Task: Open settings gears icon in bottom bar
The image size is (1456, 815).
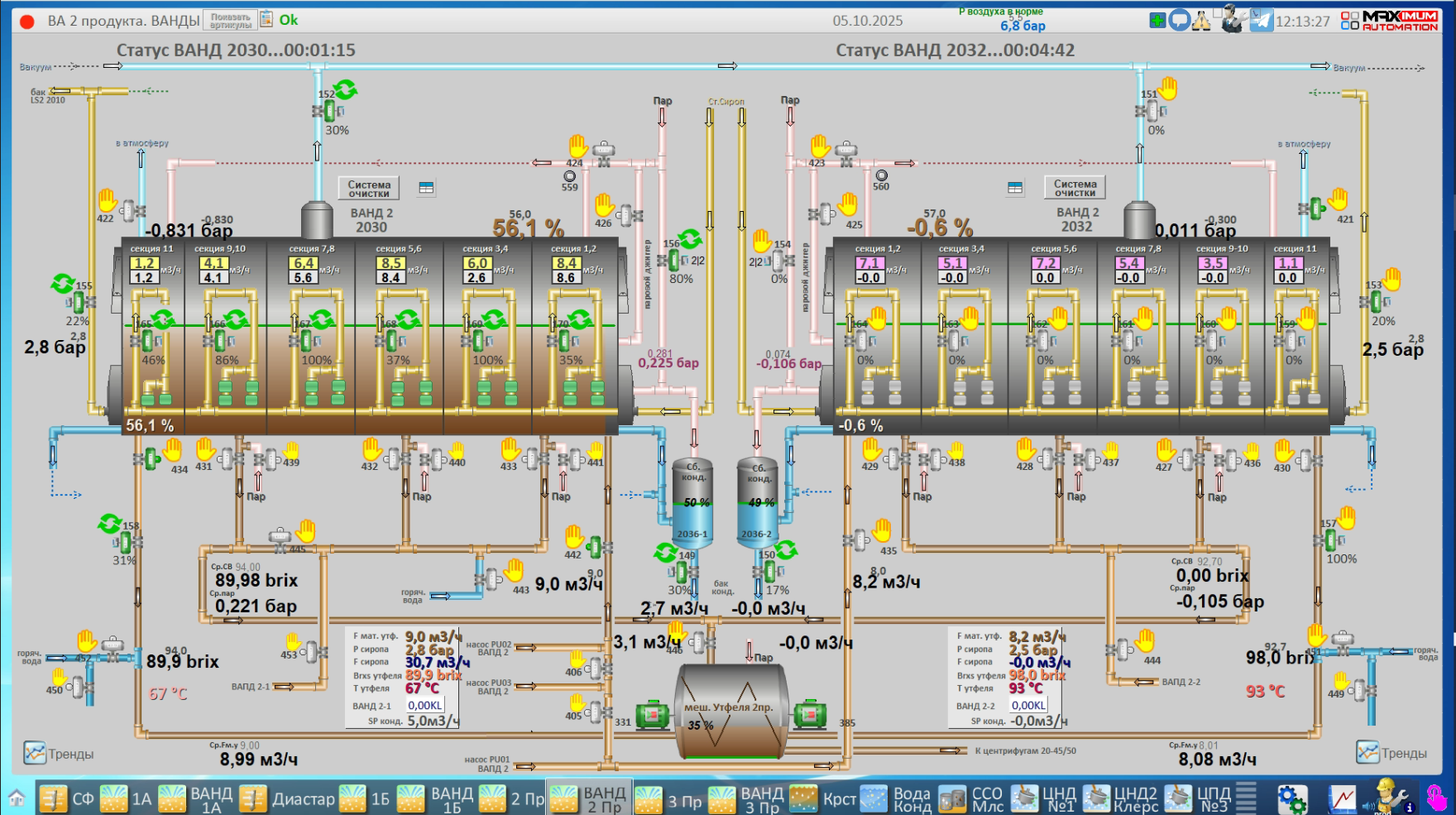Action: coord(1291,798)
